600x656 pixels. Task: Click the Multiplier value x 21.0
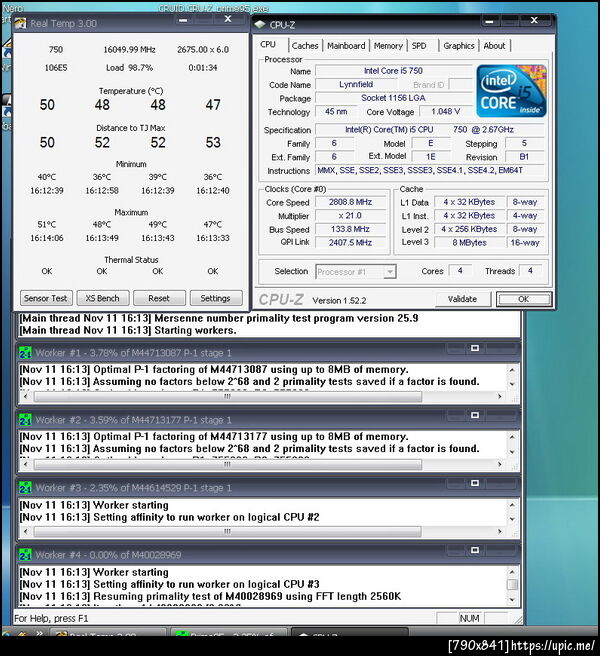coord(350,215)
